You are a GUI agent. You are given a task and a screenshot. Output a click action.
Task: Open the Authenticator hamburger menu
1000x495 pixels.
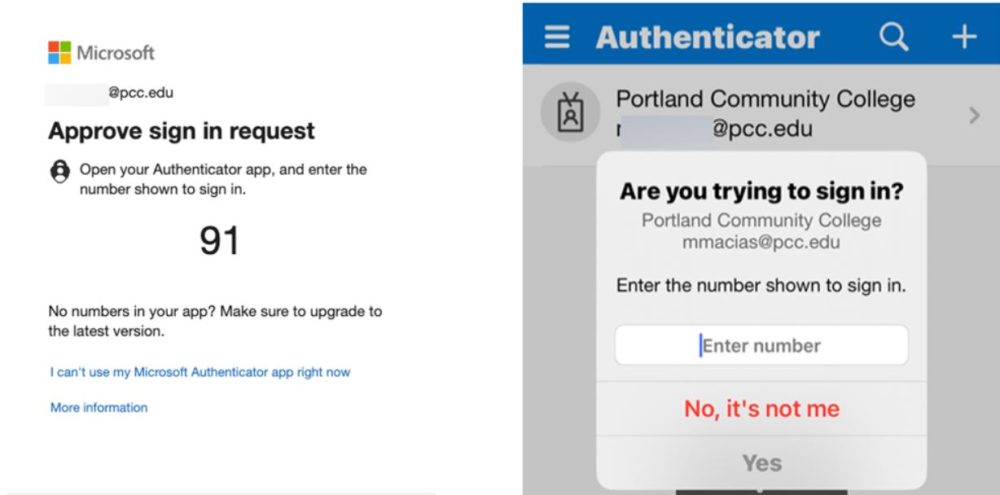click(557, 37)
